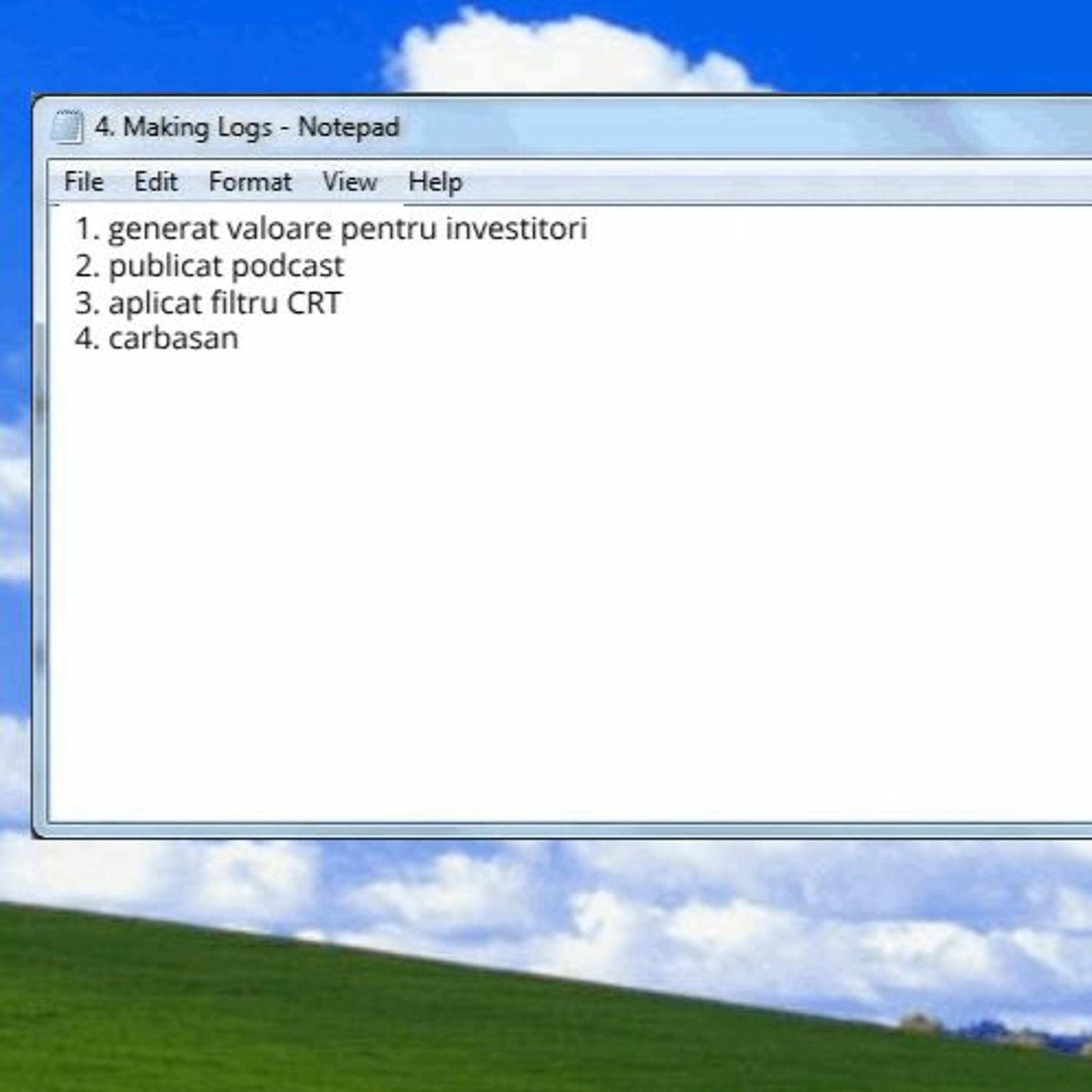Open the Help menu
1092x1092 pixels.
tap(435, 182)
